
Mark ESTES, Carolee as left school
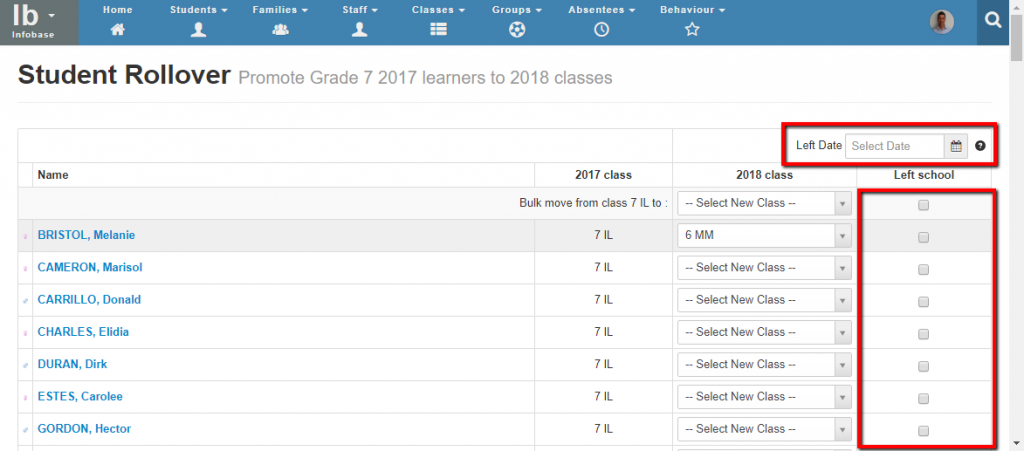[923, 398]
